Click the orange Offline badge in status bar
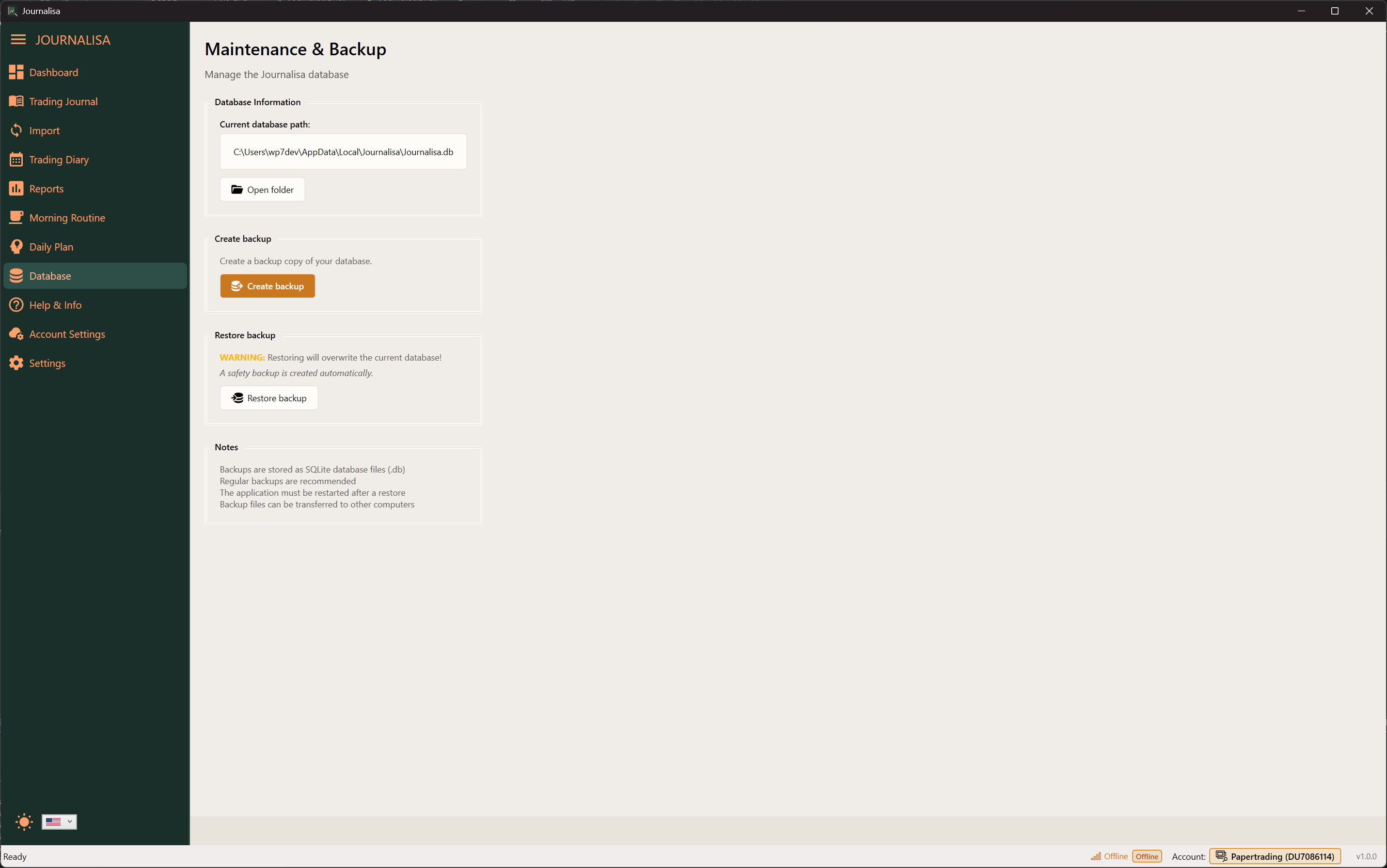The height and width of the screenshot is (868, 1387). pyautogui.click(x=1147, y=856)
